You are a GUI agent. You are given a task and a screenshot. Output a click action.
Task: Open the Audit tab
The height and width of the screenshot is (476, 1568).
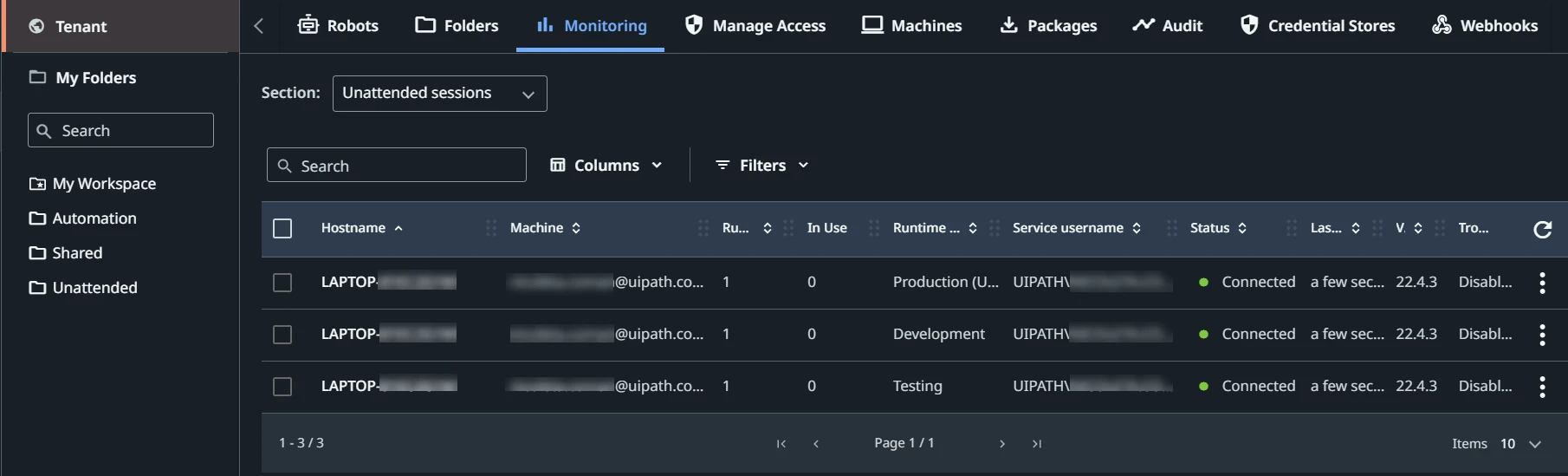click(1168, 26)
